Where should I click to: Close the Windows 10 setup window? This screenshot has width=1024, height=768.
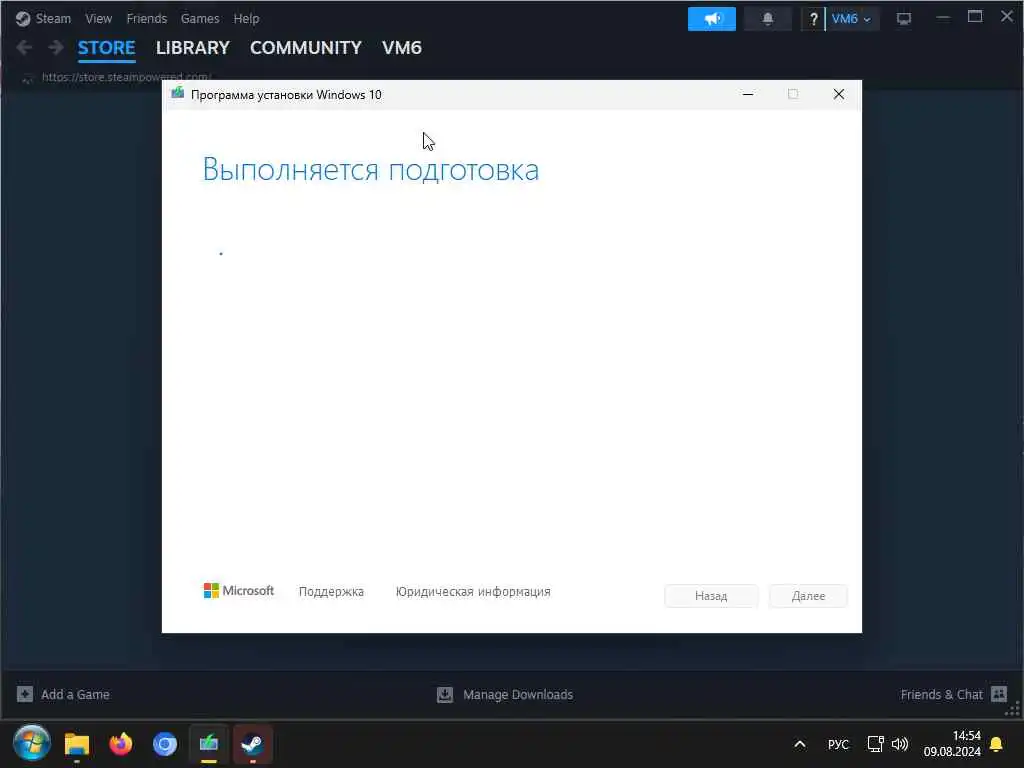[839, 94]
